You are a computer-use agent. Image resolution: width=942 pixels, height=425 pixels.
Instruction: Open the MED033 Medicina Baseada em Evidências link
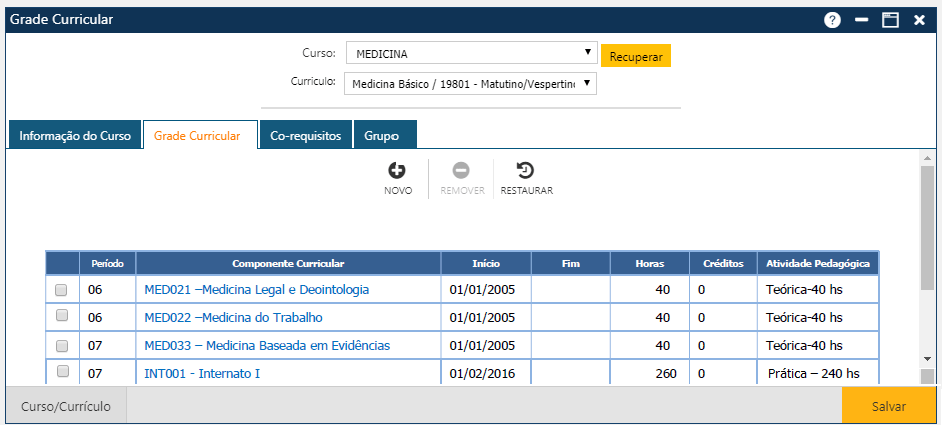tap(267, 345)
